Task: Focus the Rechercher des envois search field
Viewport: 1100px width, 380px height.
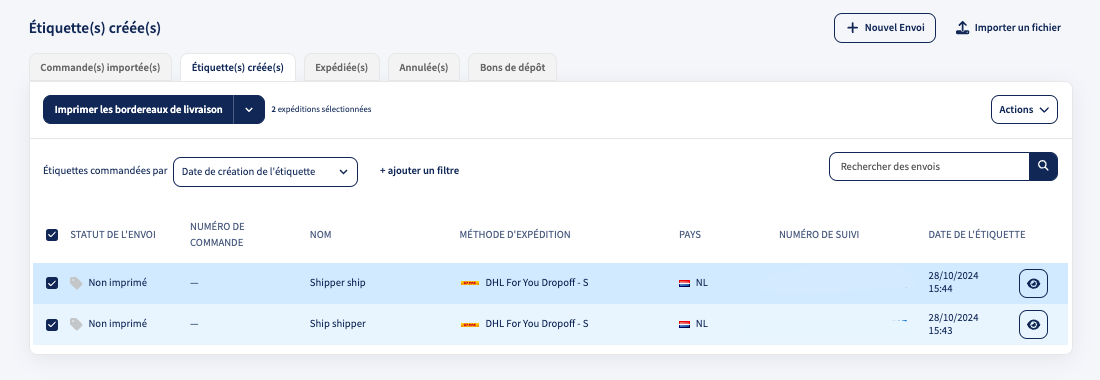Action: tap(929, 167)
